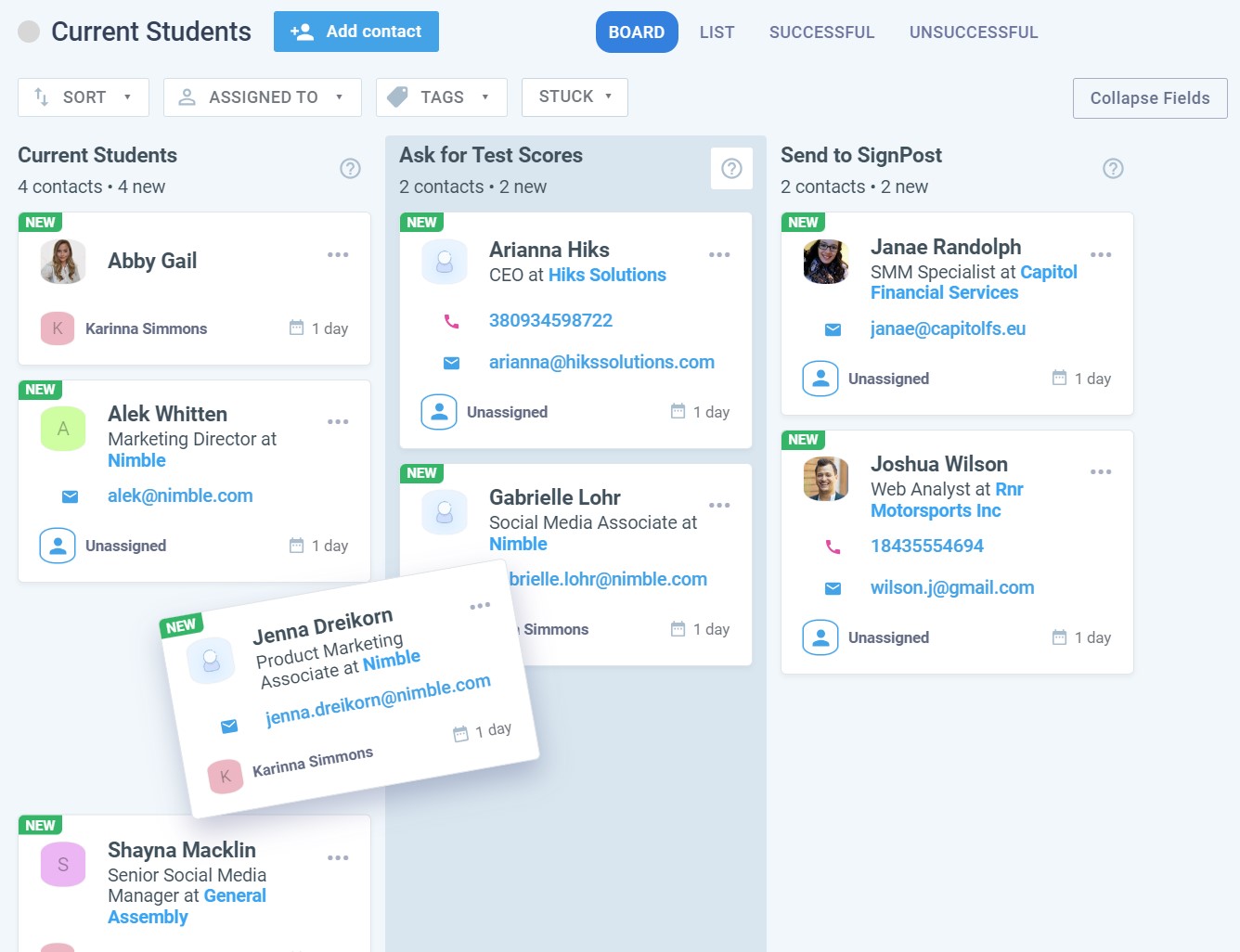
Task: Switch to the LIST view tab
Action: click(717, 32)
